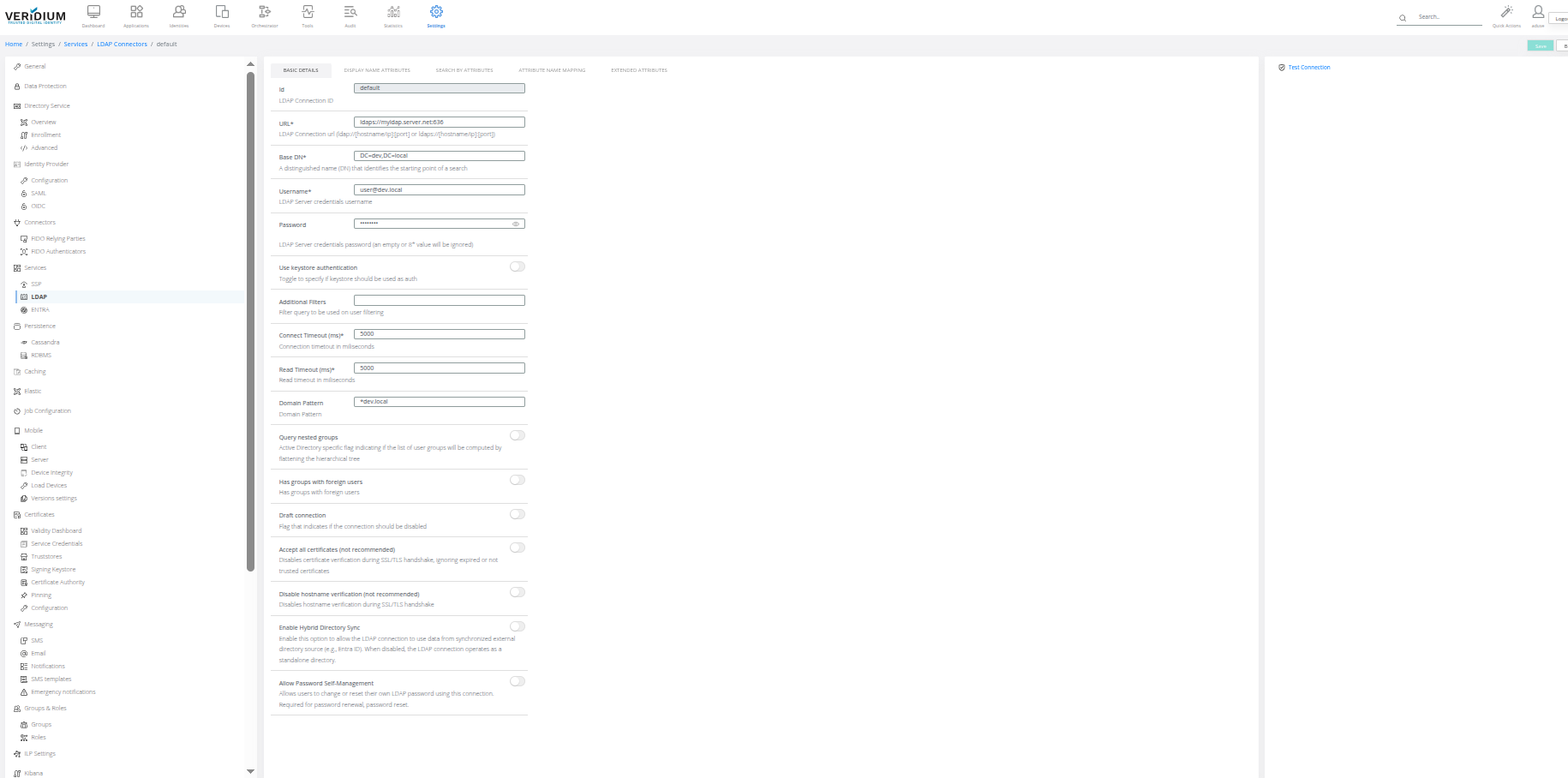Click the Test Connection link
The width and height of the screenshot is (1568, 778).
click(1308, 68)
